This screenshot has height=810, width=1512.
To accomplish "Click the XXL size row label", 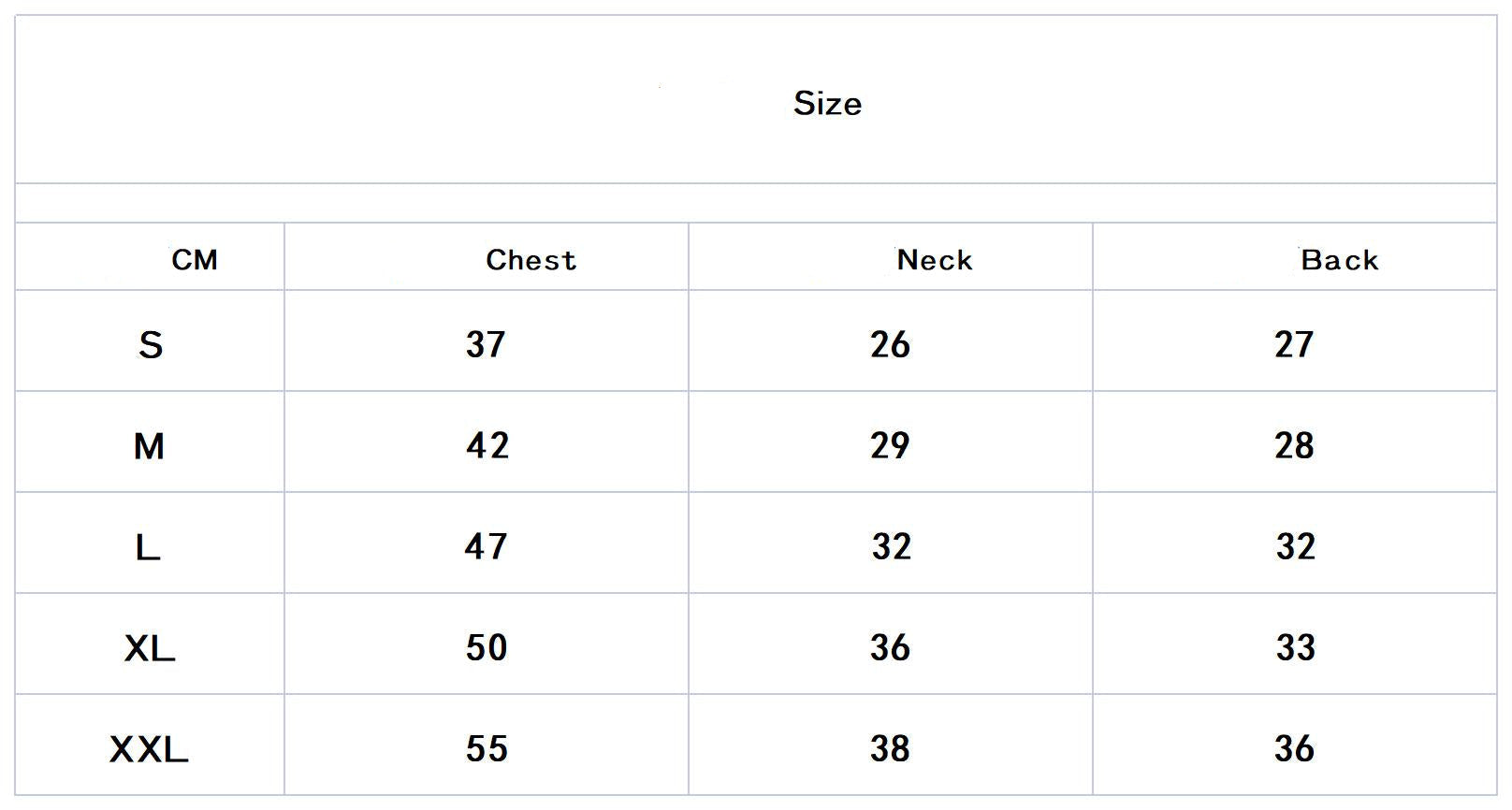I will pyautogui.click(x=150, y=748).
